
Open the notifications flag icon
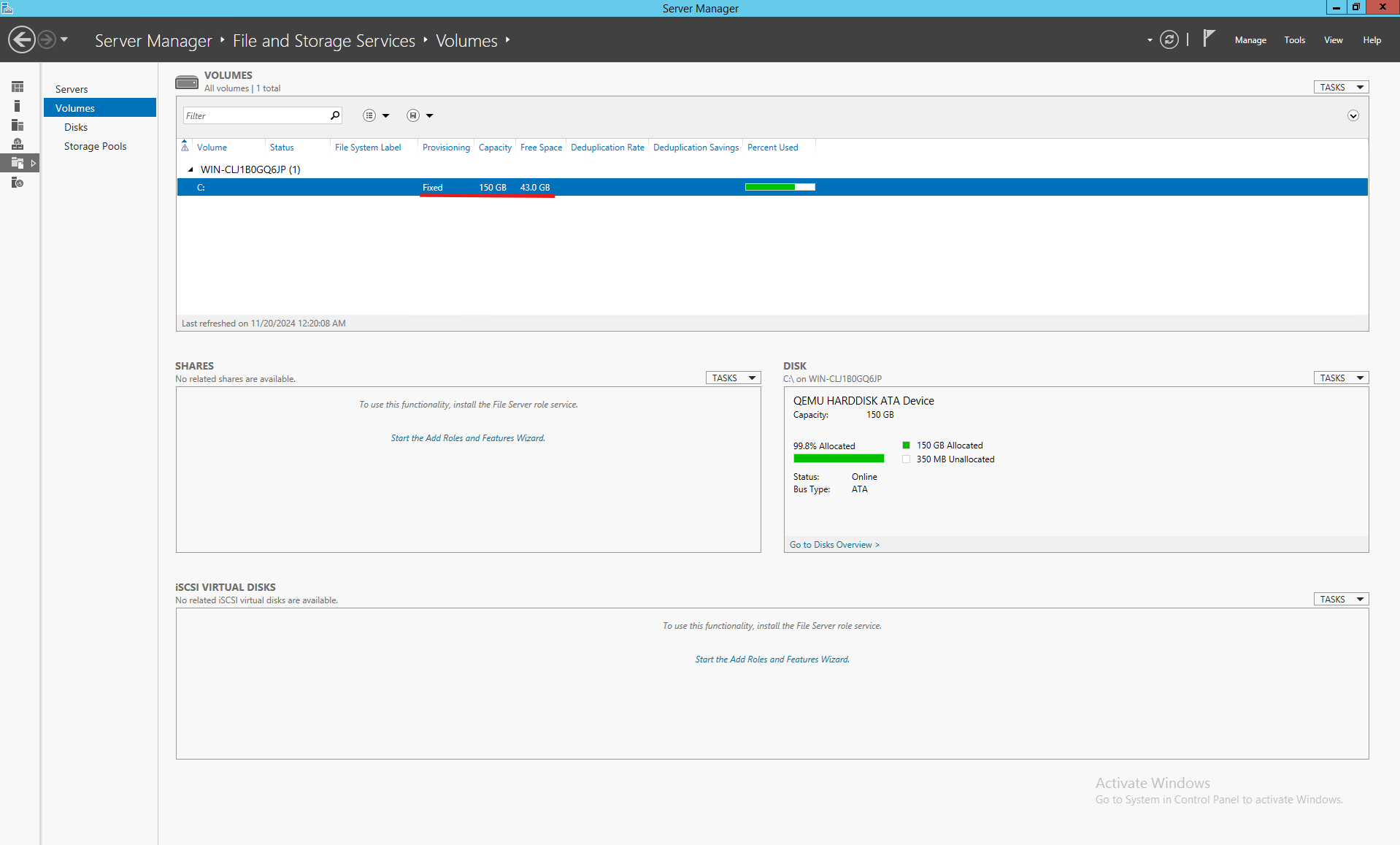tap(1209, 38)
